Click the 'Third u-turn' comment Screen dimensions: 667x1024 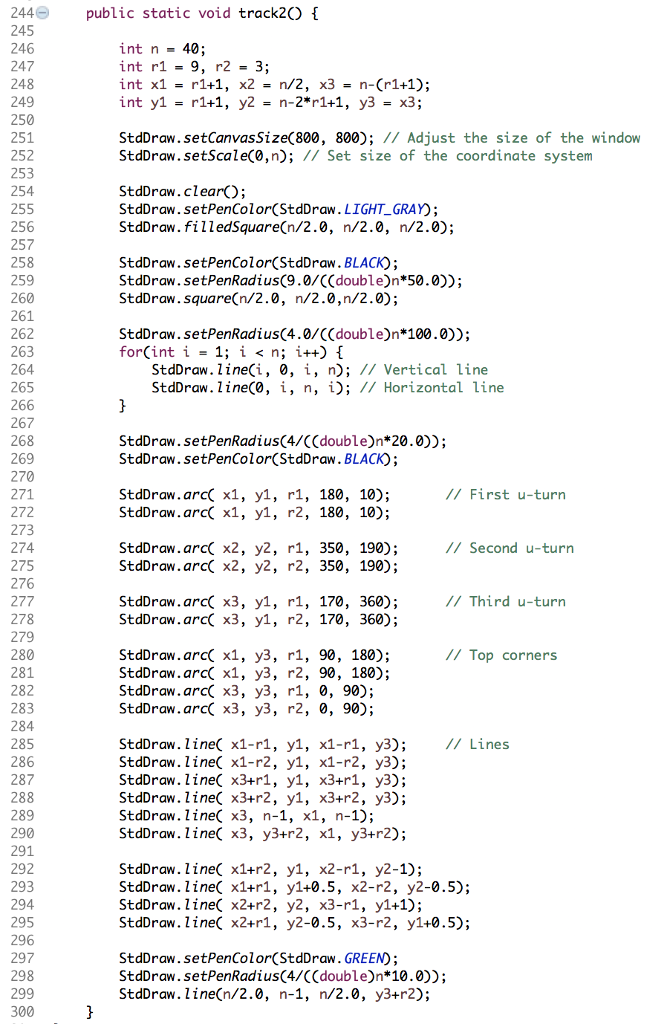[x=505, y=602]
